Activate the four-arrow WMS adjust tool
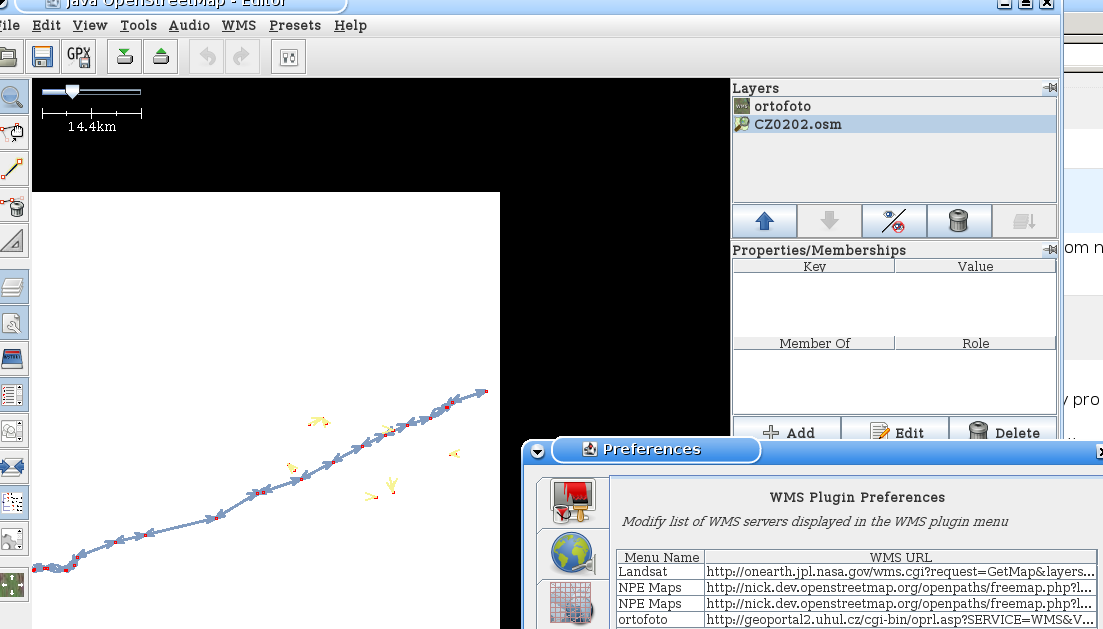The image size is (1103, 629). click(13, 585)
